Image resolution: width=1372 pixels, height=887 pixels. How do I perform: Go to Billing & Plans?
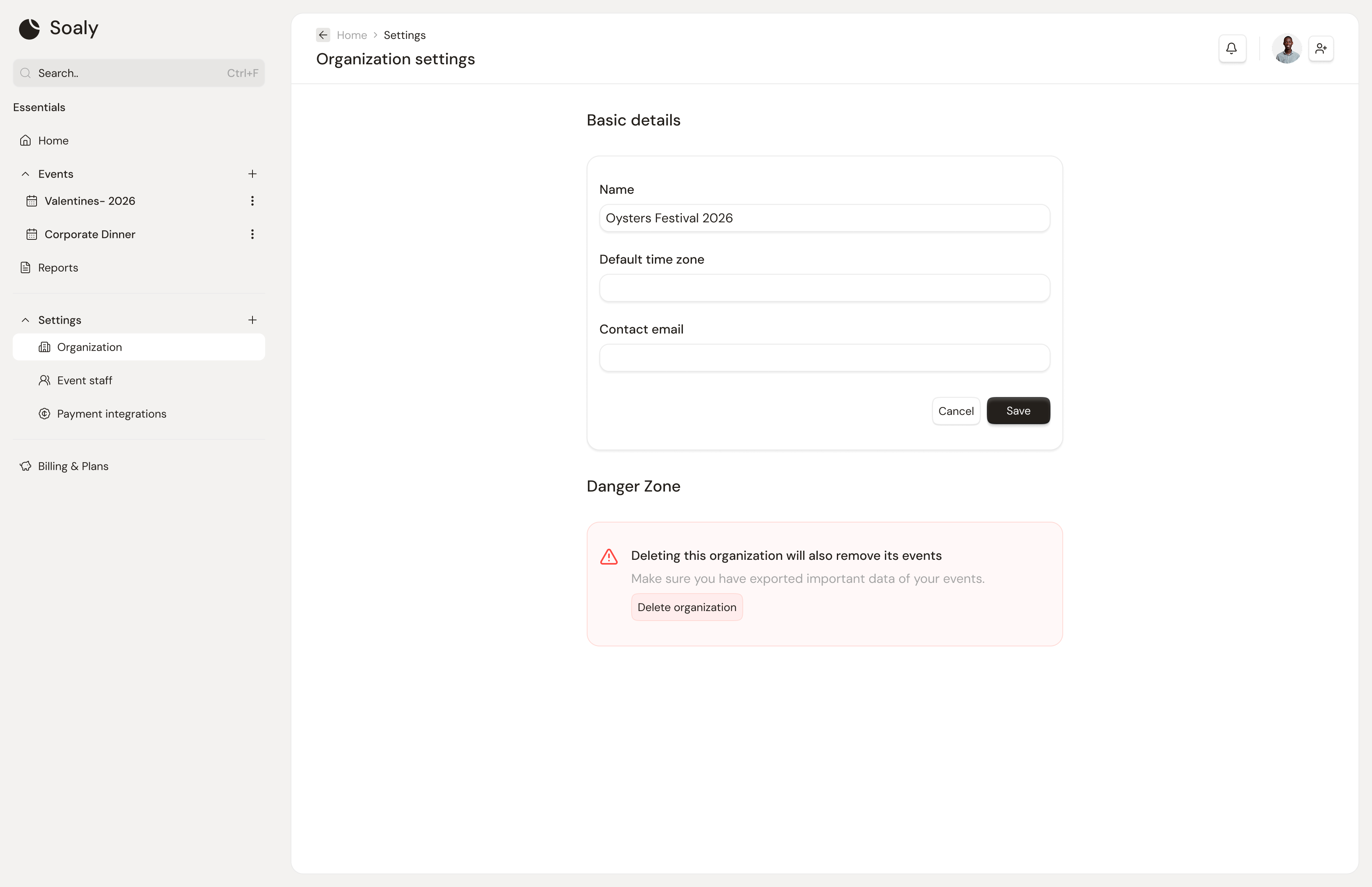tap(139, 466)
